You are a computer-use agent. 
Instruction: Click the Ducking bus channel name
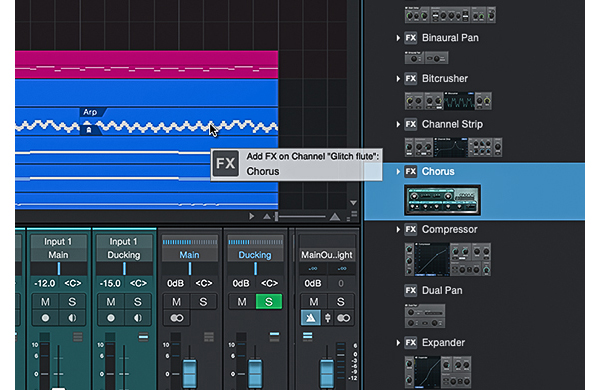pyautogui.click(x=255, y=255)
